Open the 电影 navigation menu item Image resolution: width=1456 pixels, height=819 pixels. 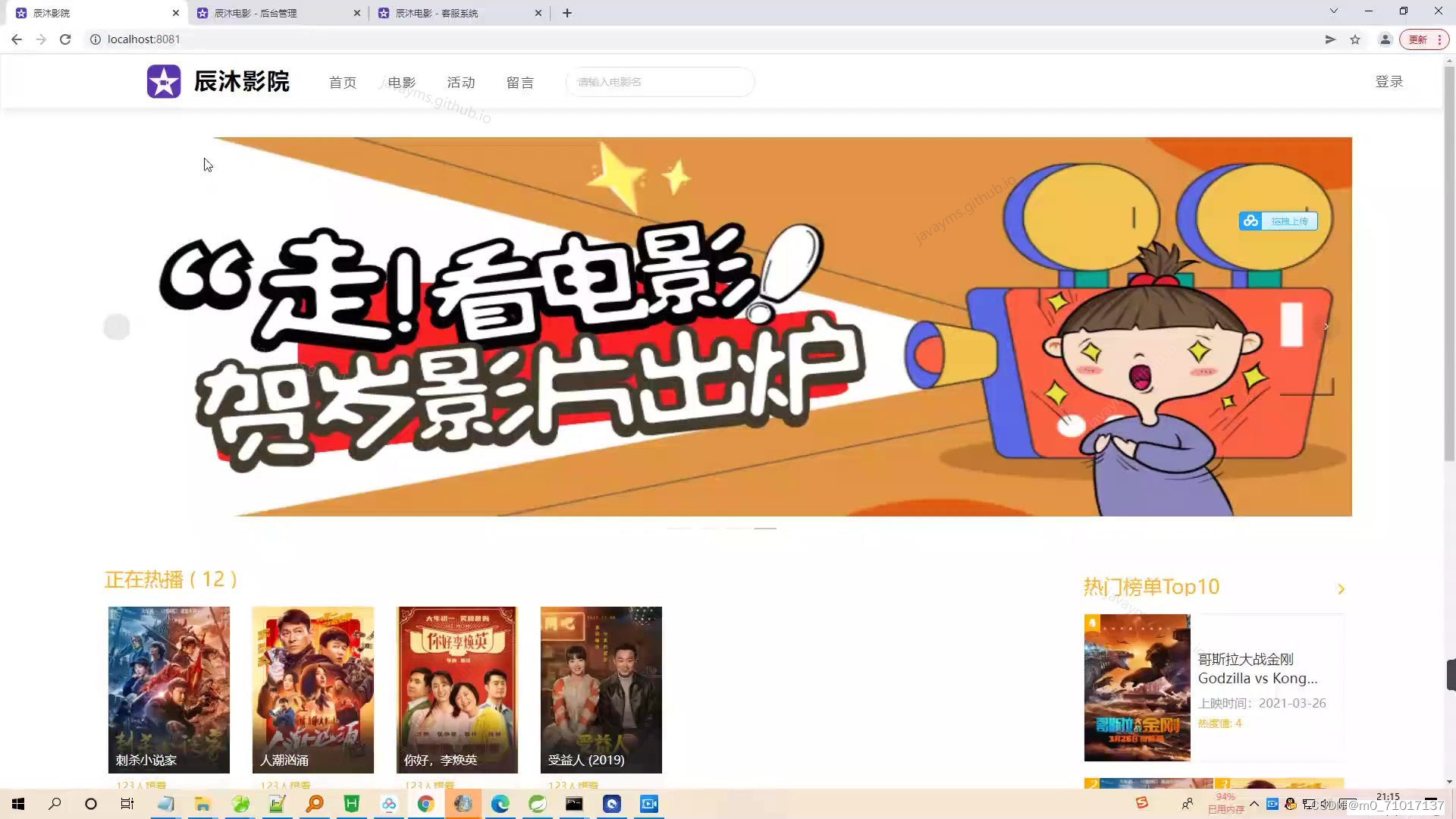click(x=401, y=82)
